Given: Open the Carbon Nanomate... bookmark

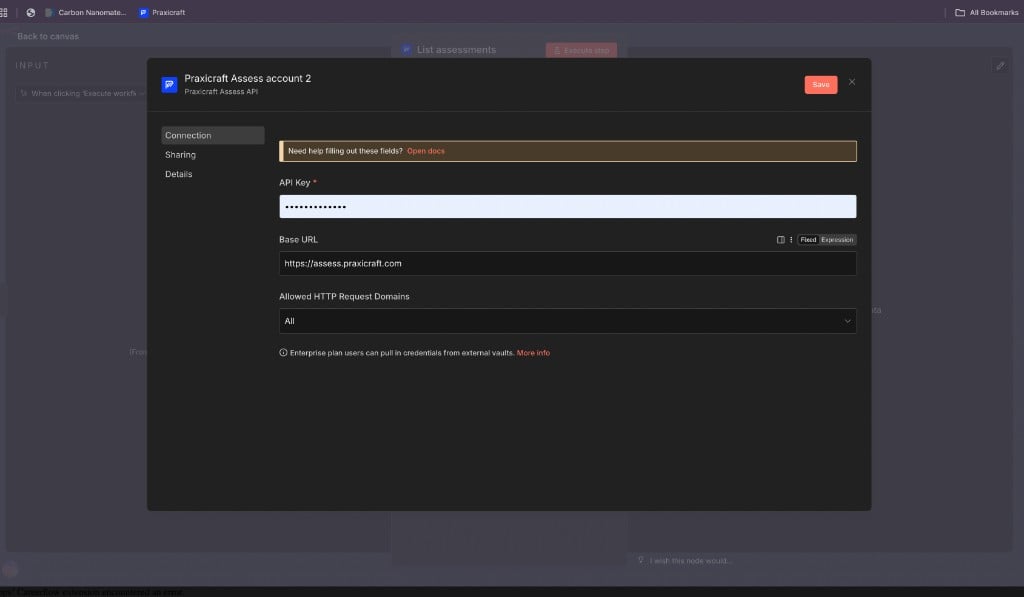Looking at the screenshot, I should 86,12.
